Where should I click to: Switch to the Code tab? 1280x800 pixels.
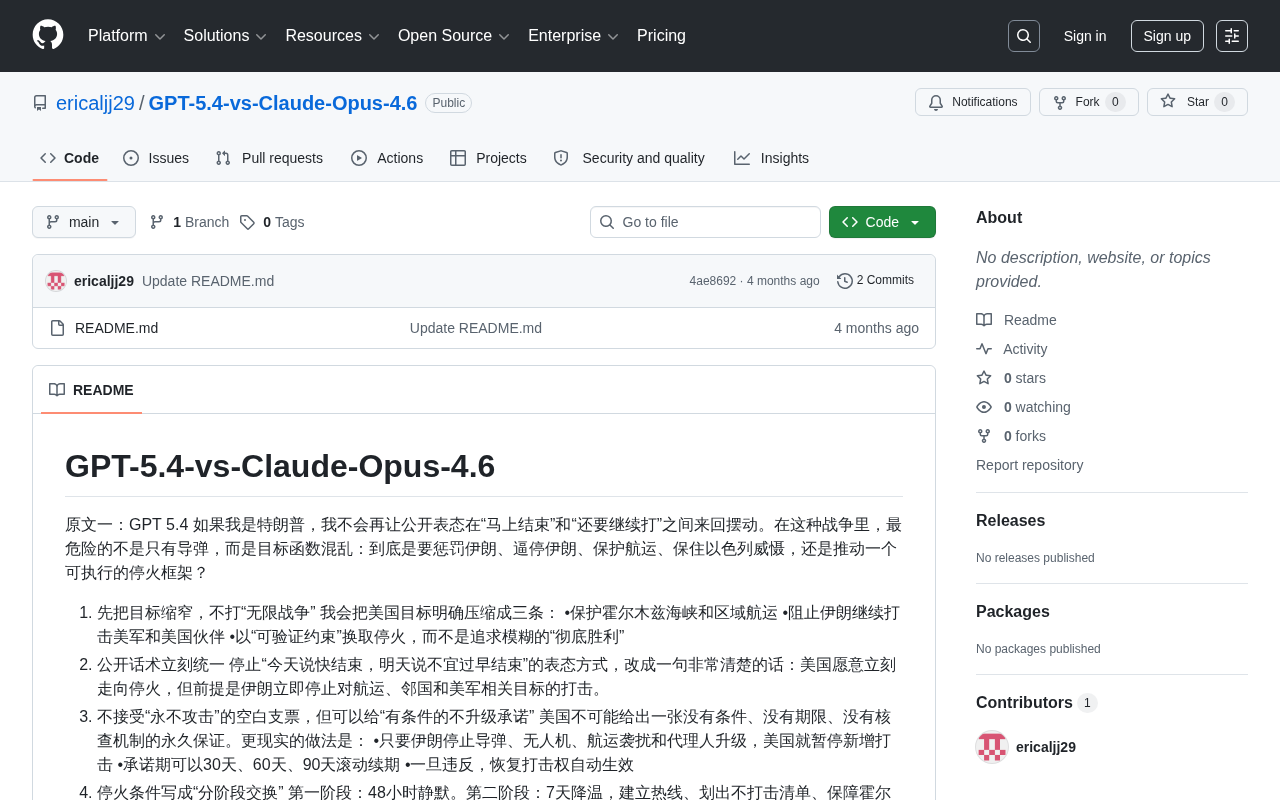[x=70, y=158]
